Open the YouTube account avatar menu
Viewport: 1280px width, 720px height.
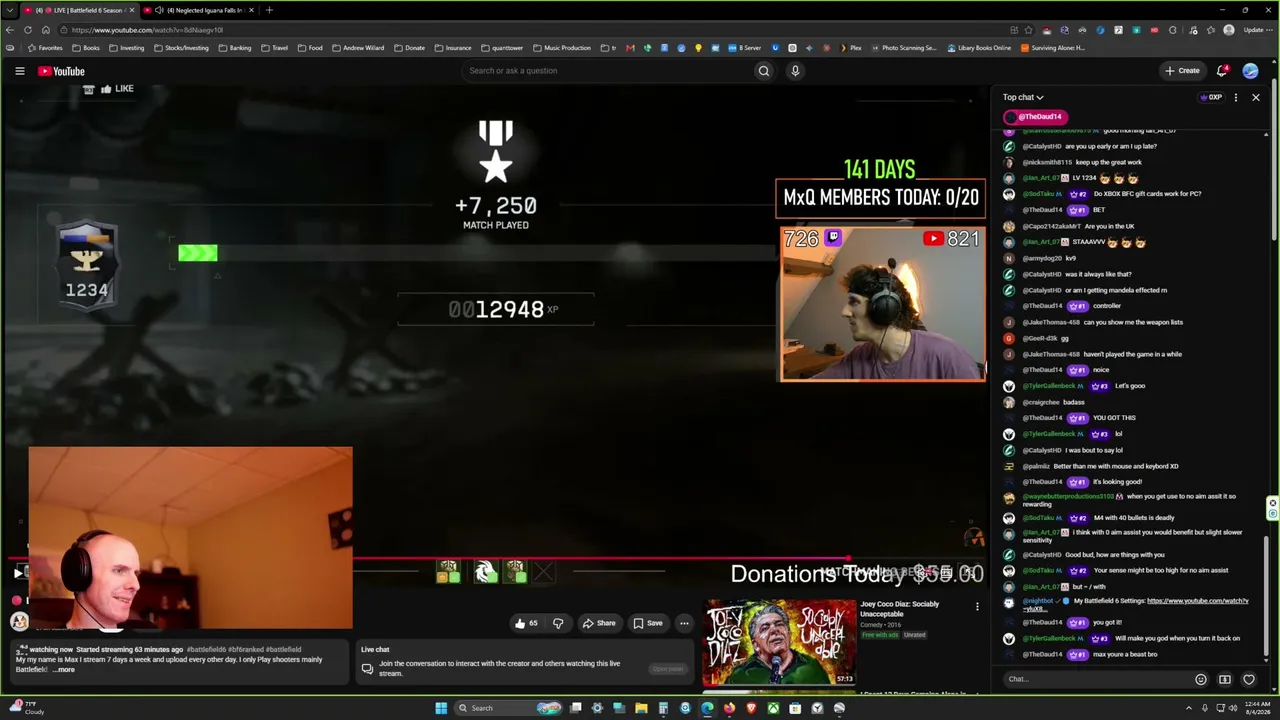pos(1250,71)
